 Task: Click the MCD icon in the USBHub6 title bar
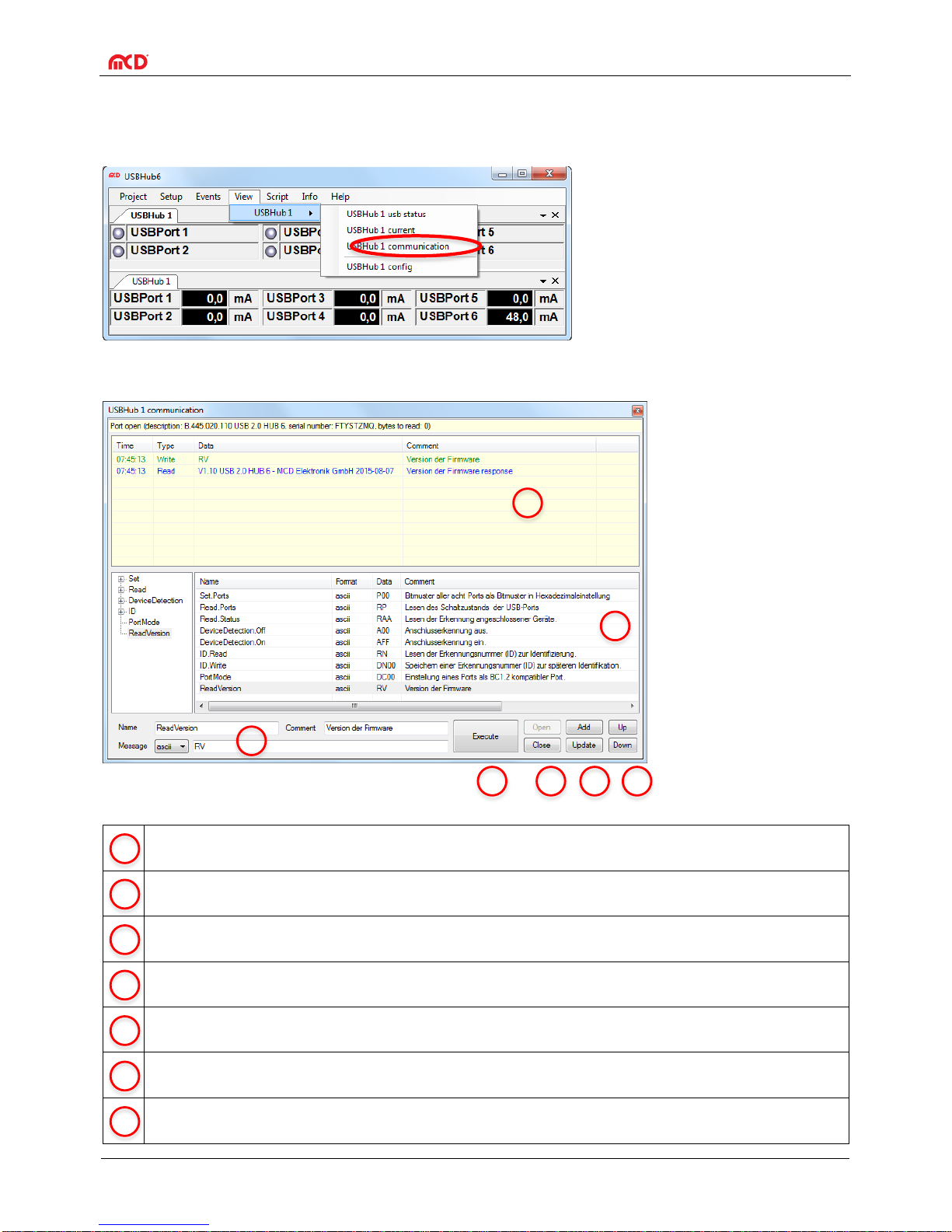114,176
